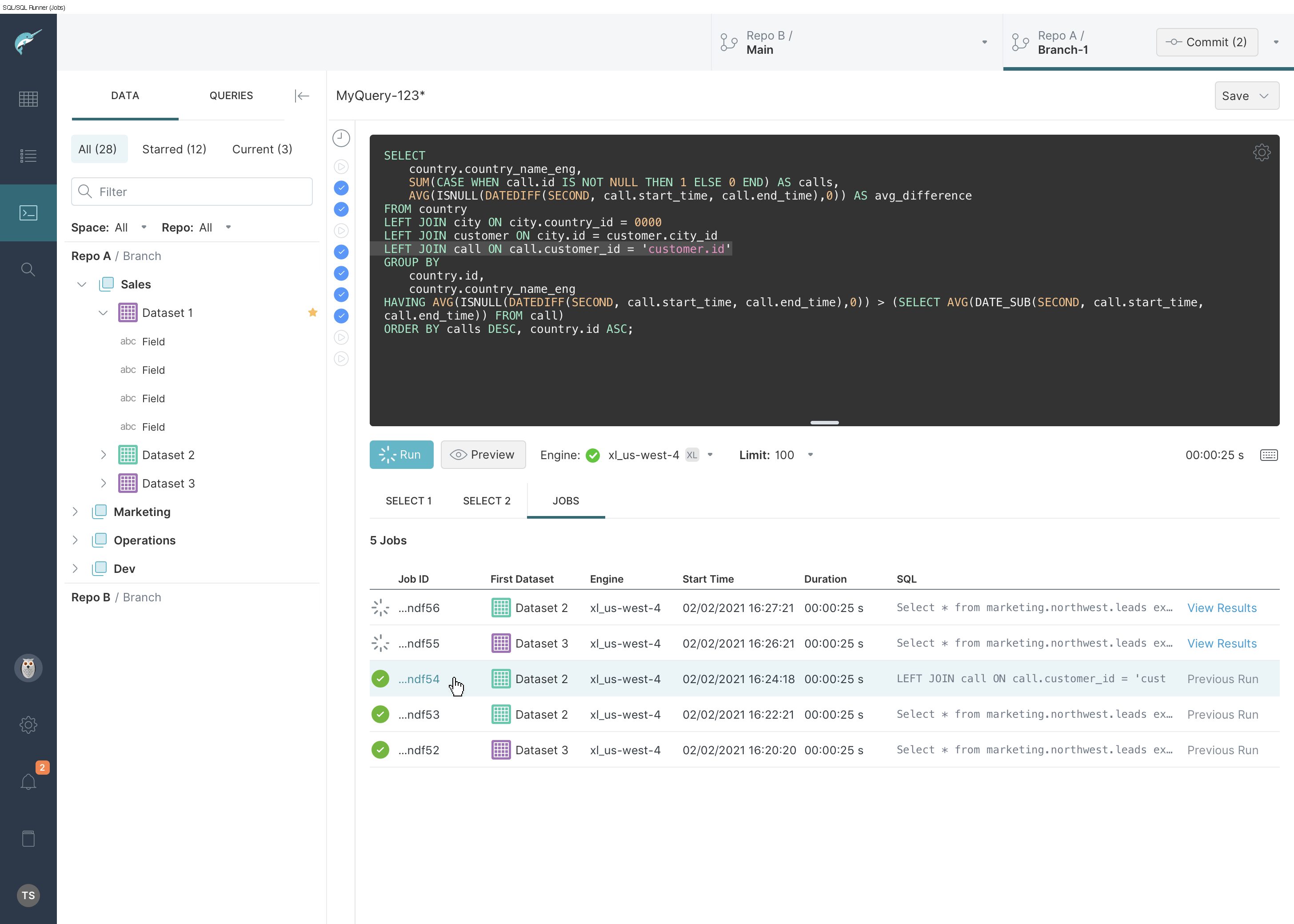Switch to the DATA tab
This screenshot has width=1294, height=924.
125,96
